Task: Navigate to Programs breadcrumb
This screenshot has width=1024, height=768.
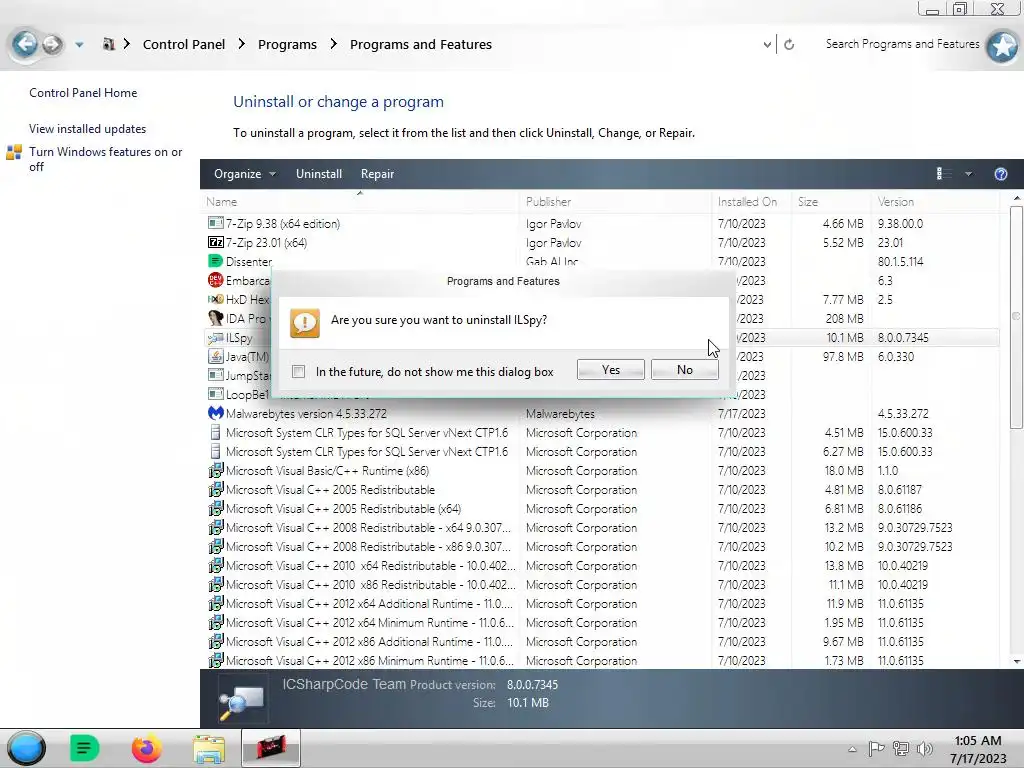Action: 287,44
